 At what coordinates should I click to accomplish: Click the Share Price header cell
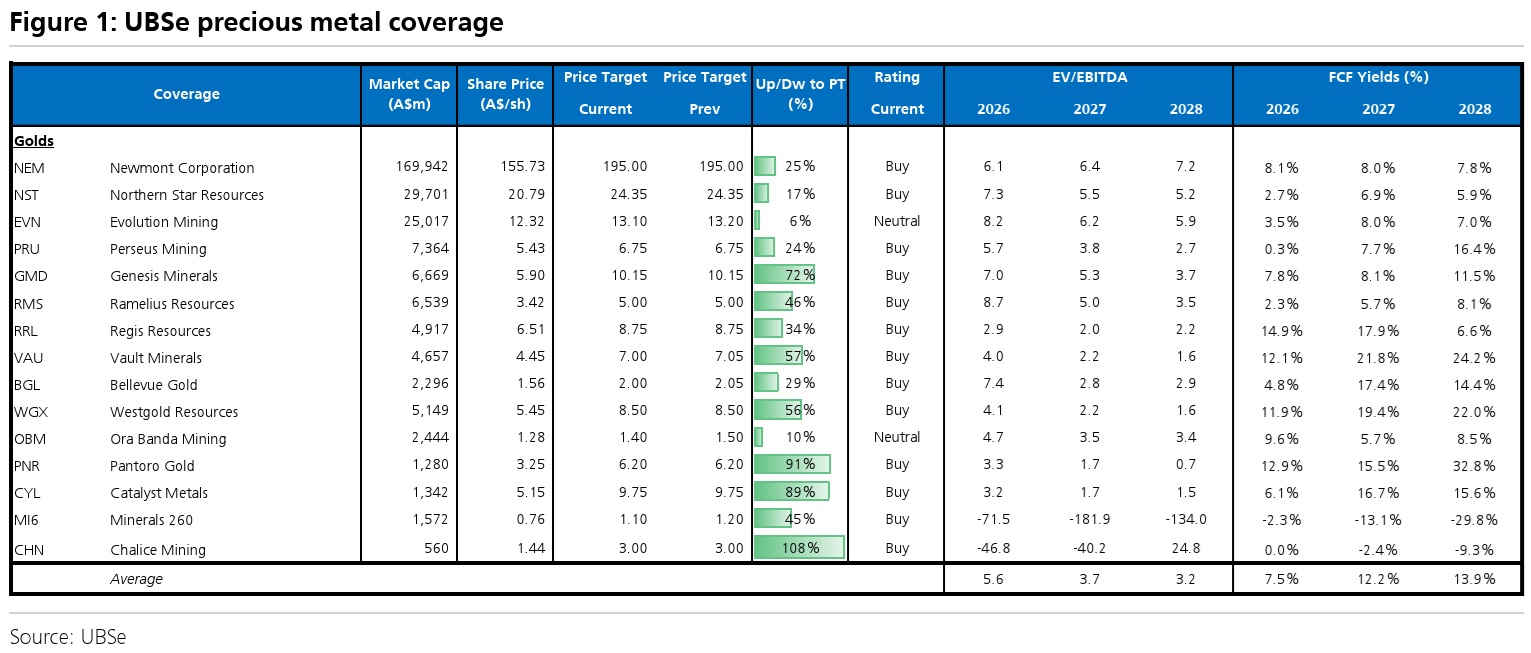[505, 94]
